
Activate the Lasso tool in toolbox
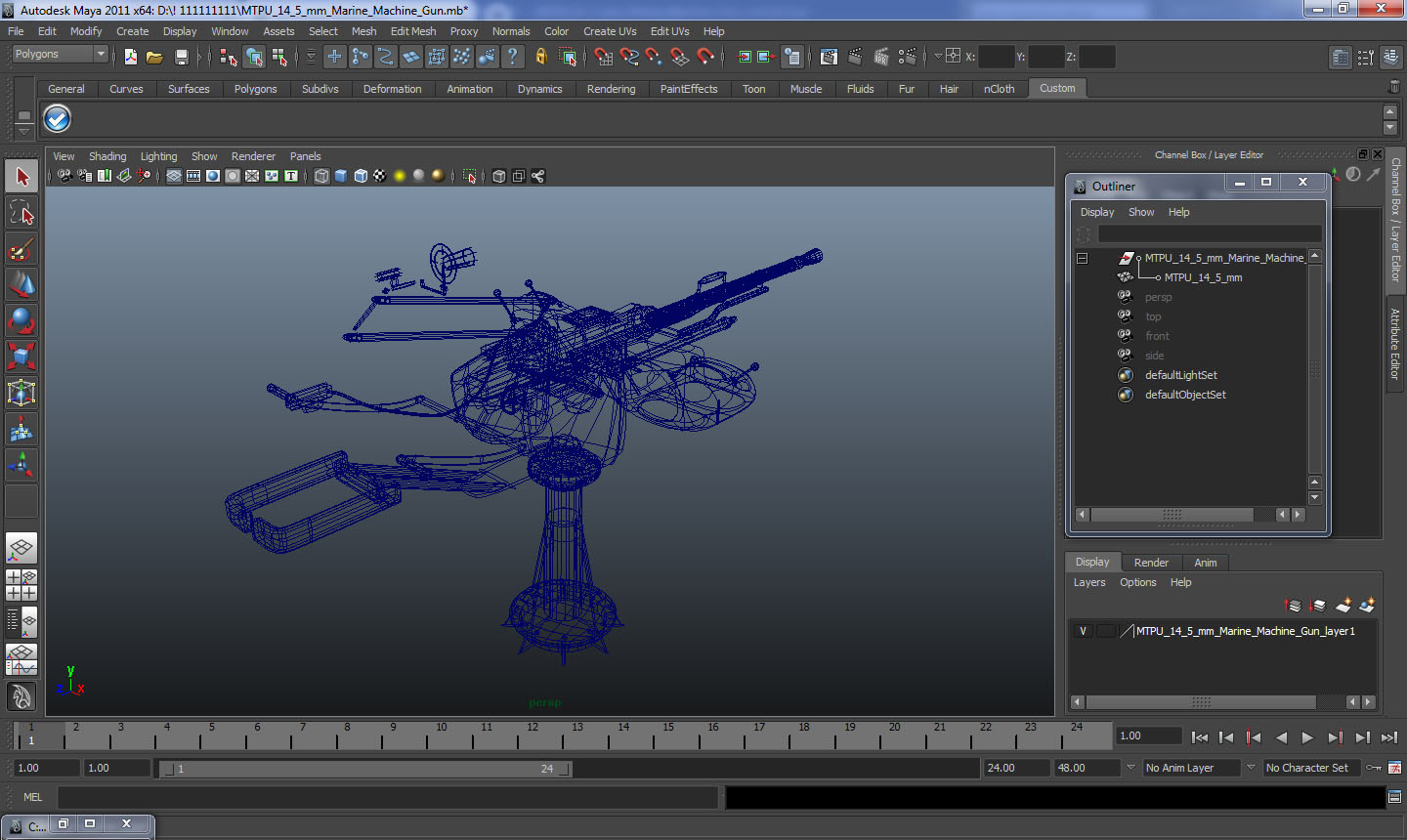tap(21, 212)
